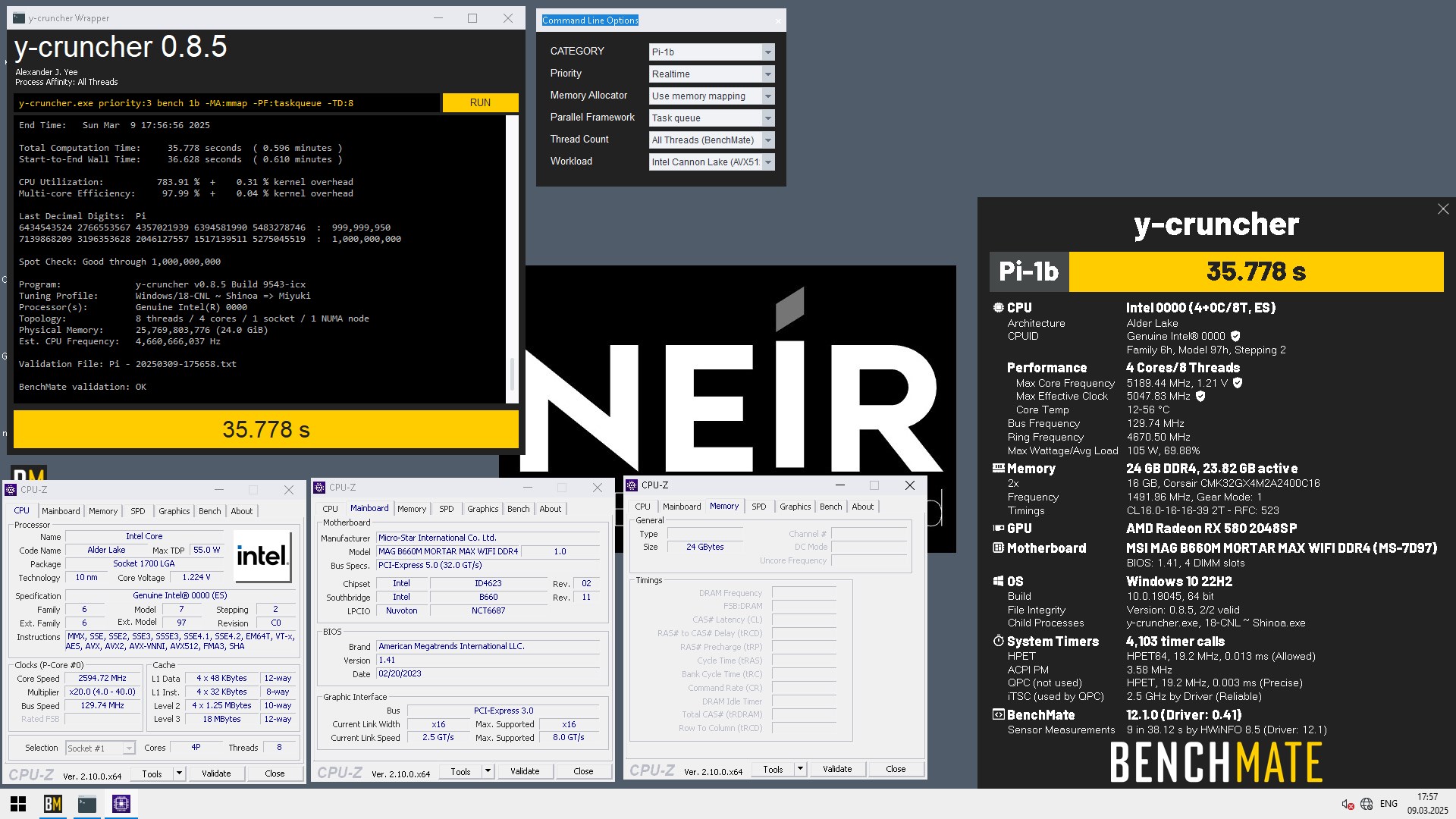
Task: Click the Intel logo in CPU-Z
Action: click(x=262, y=556)
